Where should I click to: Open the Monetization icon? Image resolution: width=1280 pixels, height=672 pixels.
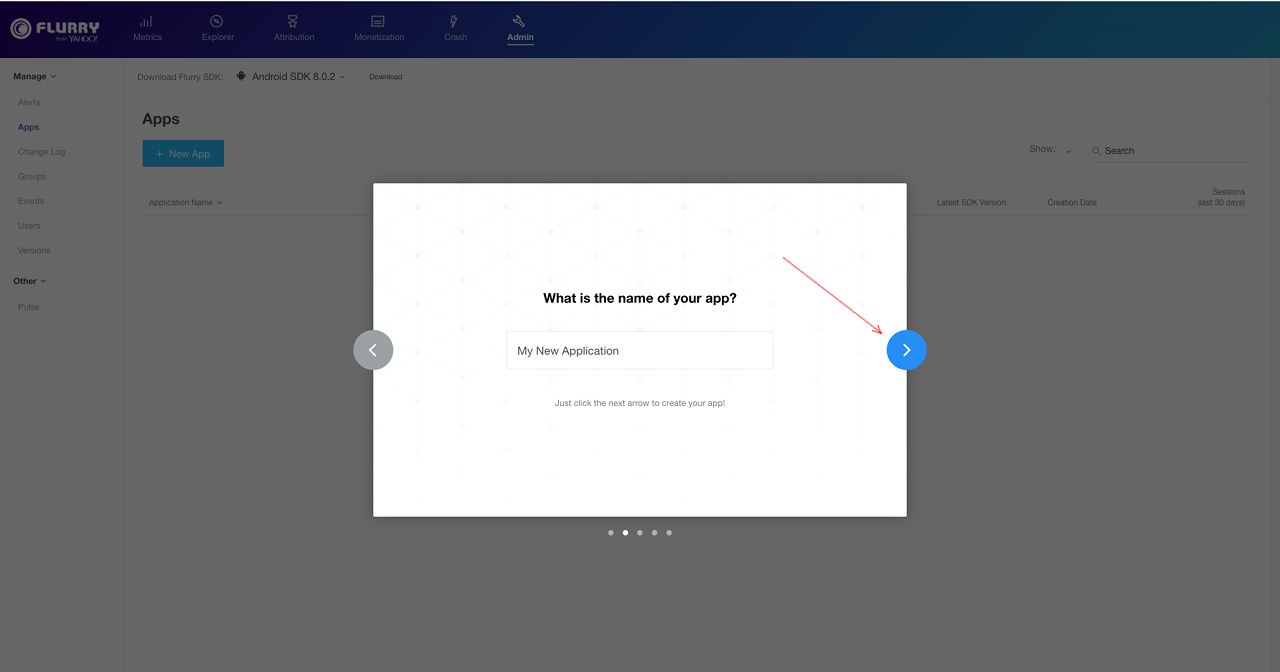pyautogui.click(x=378, y=22)
